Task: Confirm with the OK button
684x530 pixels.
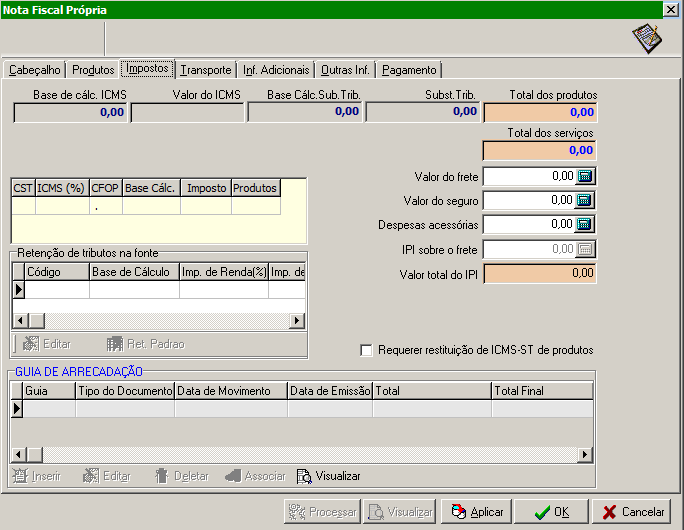Action: [x=551, y=511]
